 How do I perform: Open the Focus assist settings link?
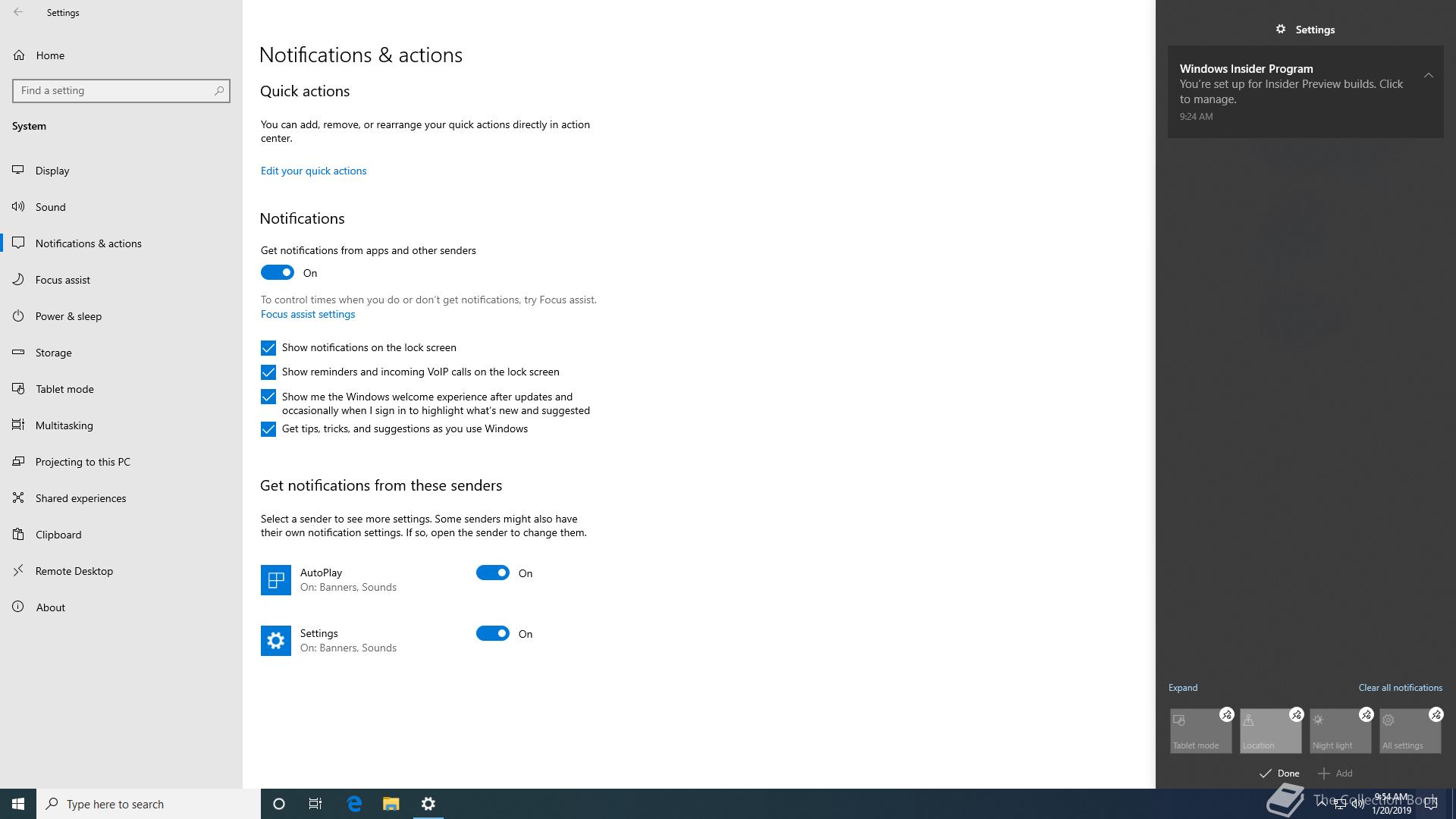click(307, 314)
